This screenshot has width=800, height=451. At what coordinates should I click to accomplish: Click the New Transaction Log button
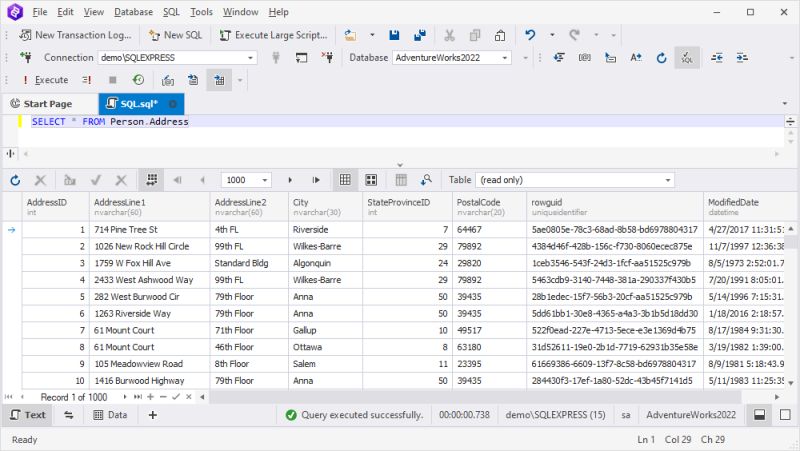[75, 35]
